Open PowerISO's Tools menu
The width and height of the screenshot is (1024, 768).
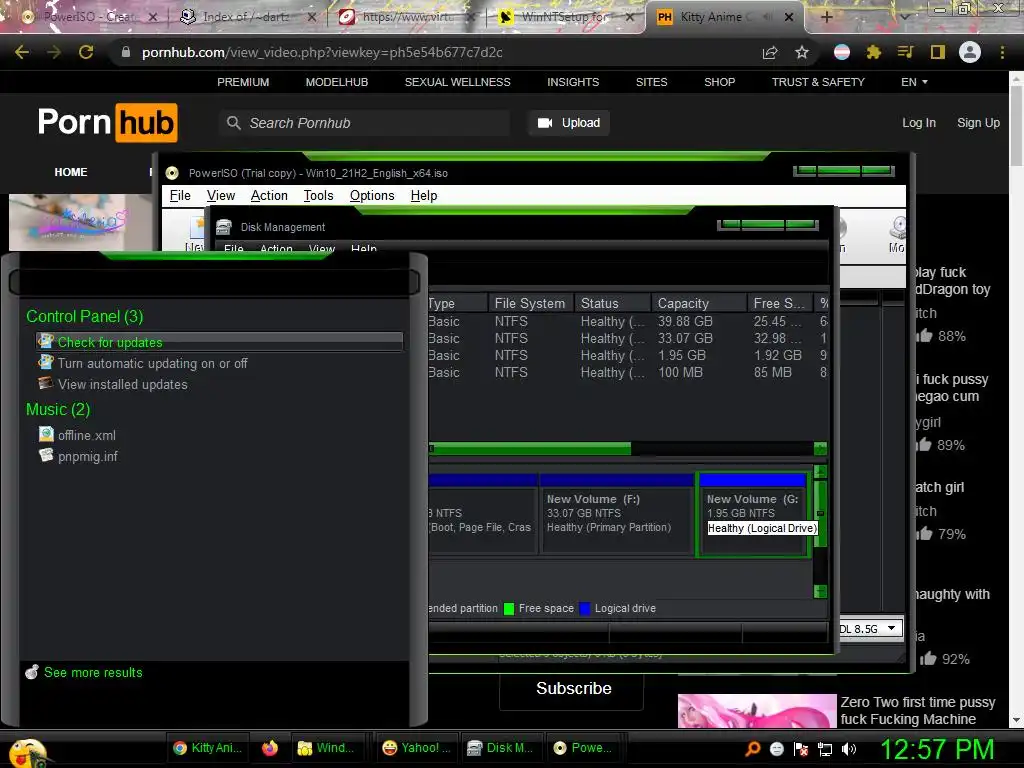[318, 196]
